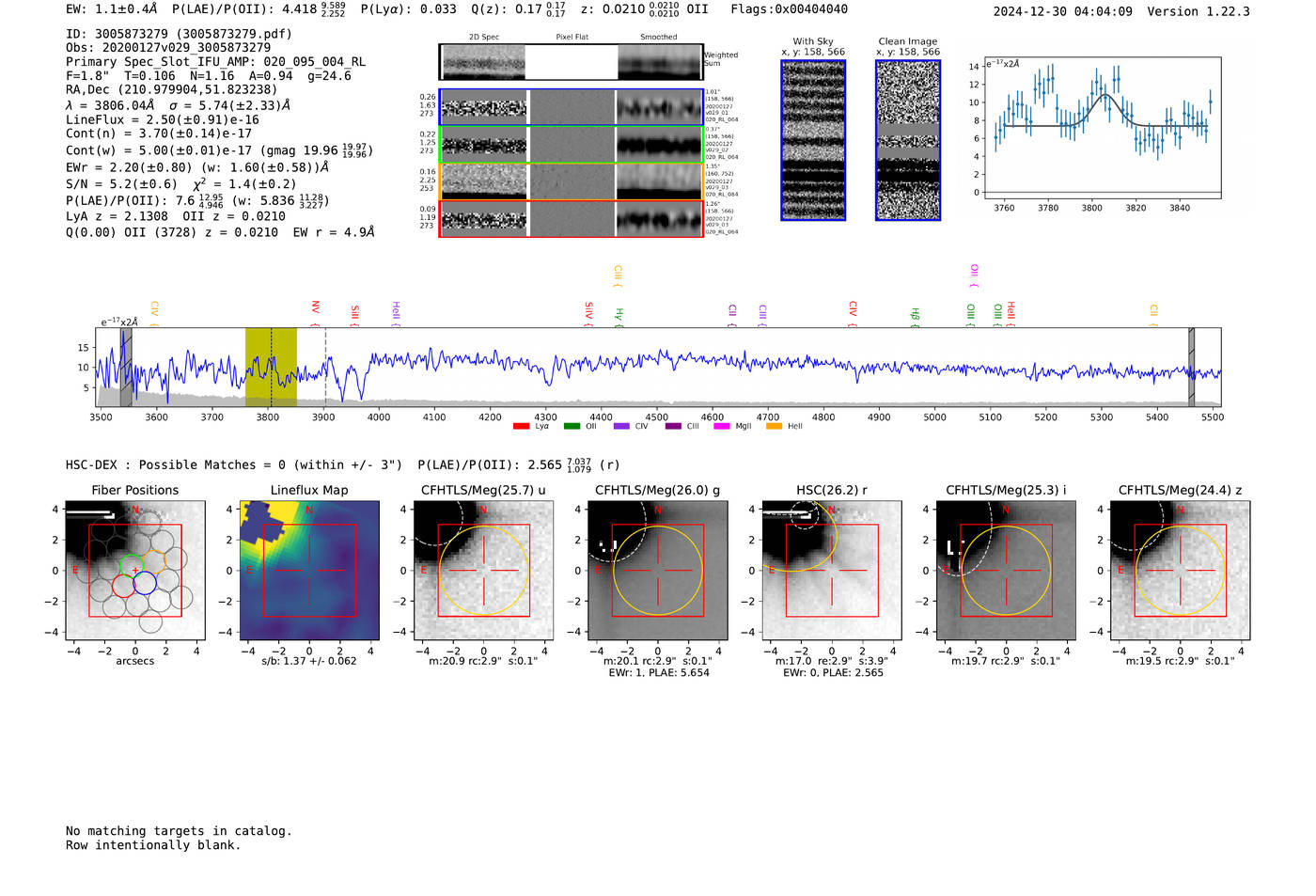Click the green Hγ line marker
Image resolution: width=1316 pixels, height=896 pixels.
click(619, 317)
